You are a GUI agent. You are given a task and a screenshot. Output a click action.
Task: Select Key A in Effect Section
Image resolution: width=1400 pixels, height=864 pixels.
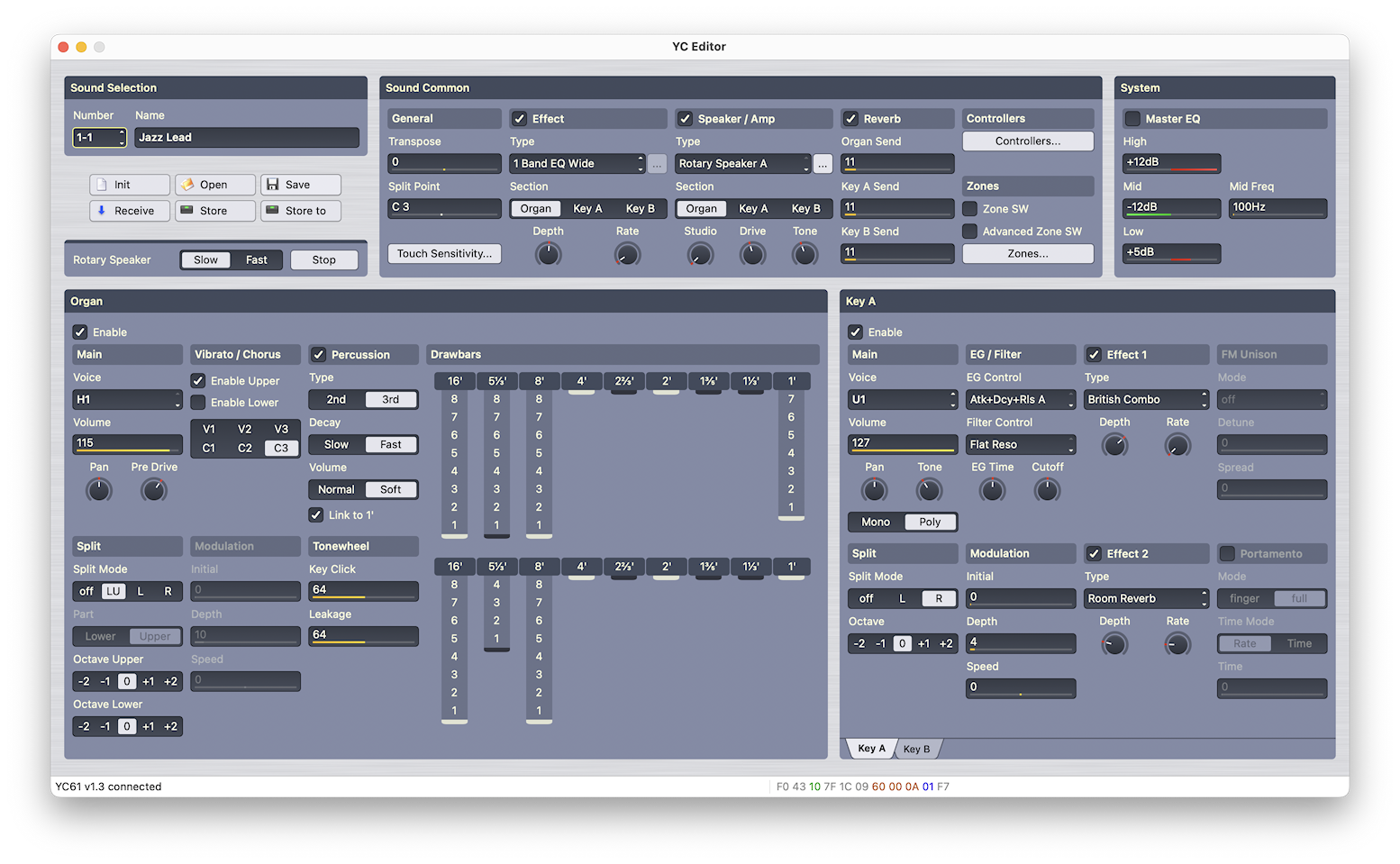pyautogui.click(x=587, y=209)
